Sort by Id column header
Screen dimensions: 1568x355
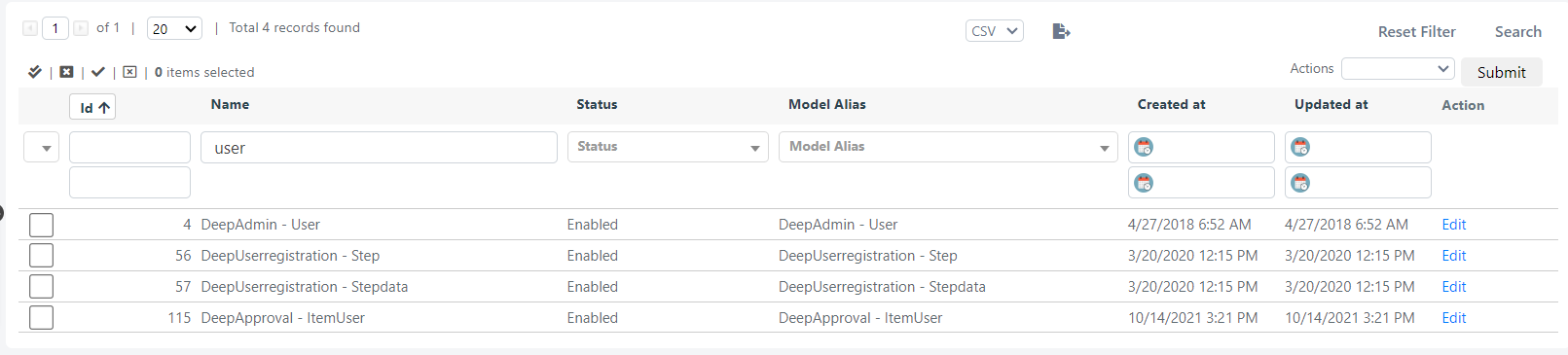[x=92, y=107]
